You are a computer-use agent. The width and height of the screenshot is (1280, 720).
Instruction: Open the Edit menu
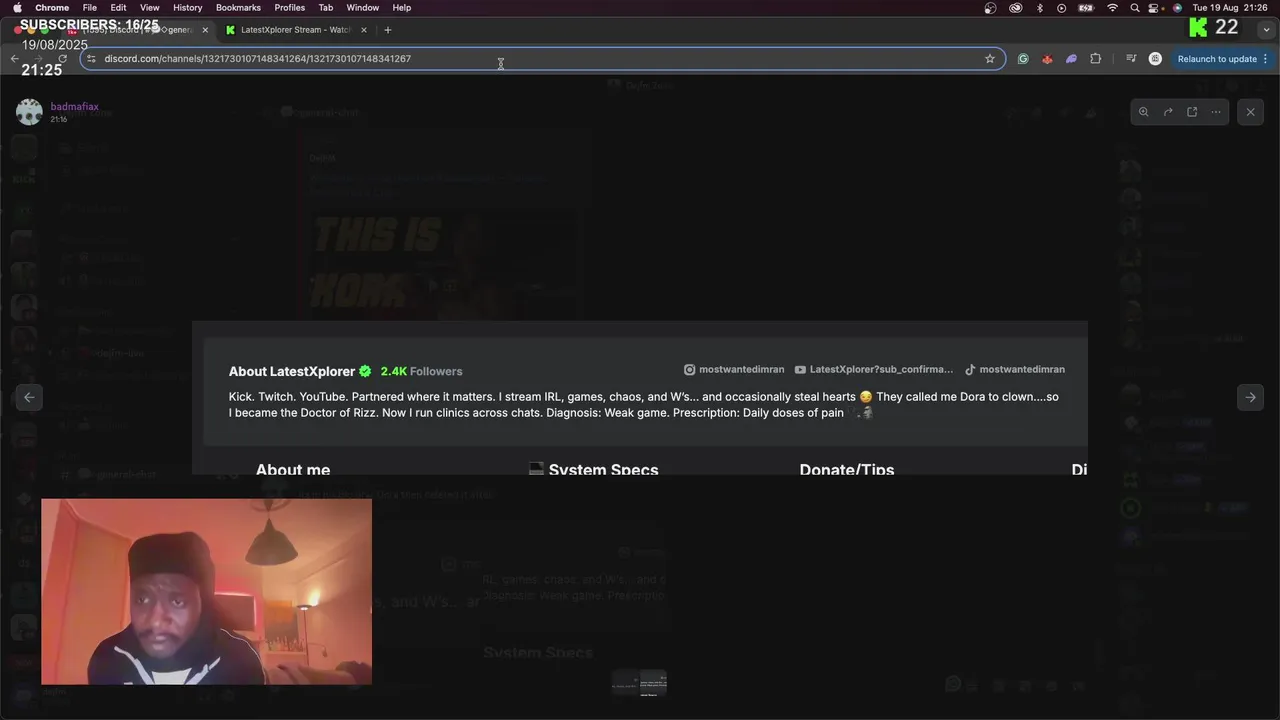[118, 8]
